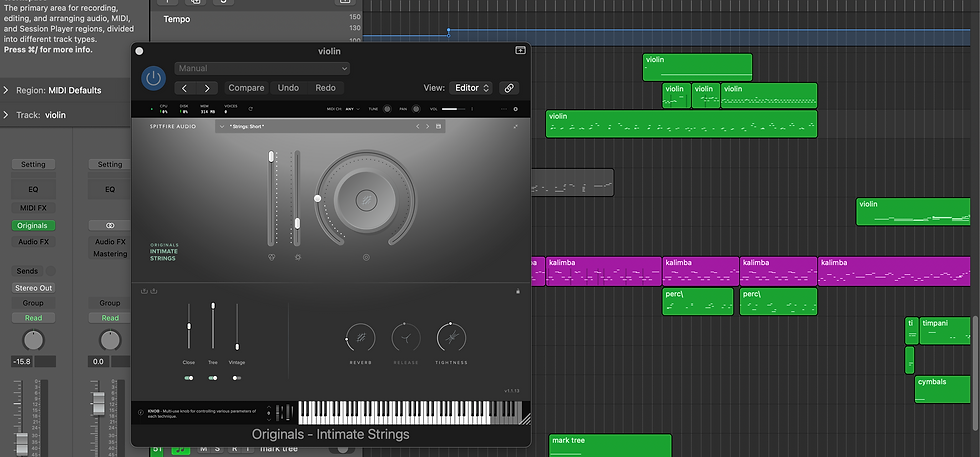Click the save preset icon in Spitfire bar
The height and width of the screenshot is (457, 980).
pos(438,126)
